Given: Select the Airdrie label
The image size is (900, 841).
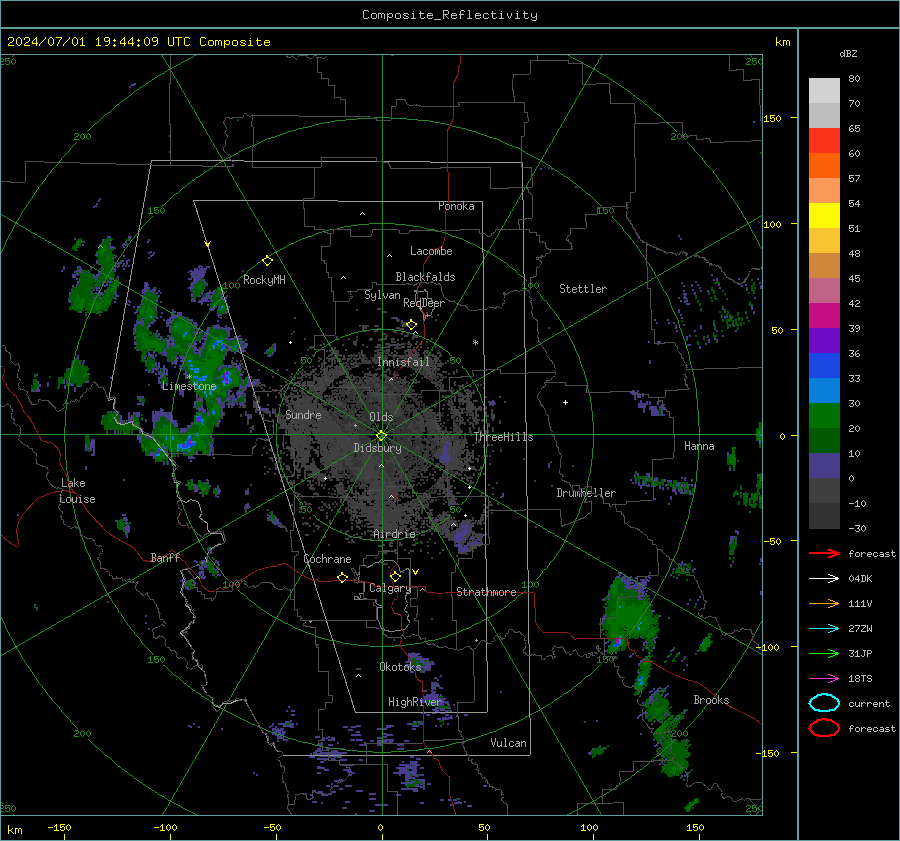Looking at the screenshot, I should click(394, 534).
